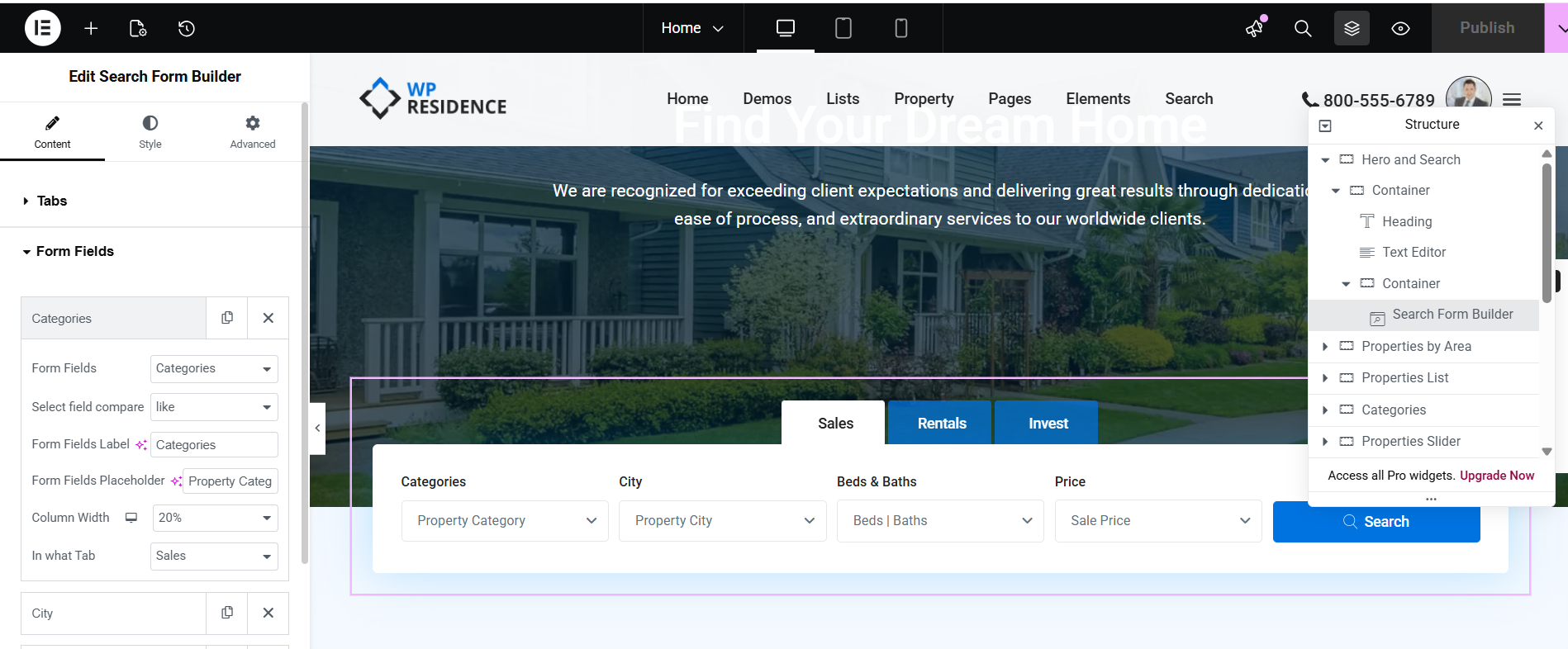Click the Upgrade Now link

coord(1496,476)
